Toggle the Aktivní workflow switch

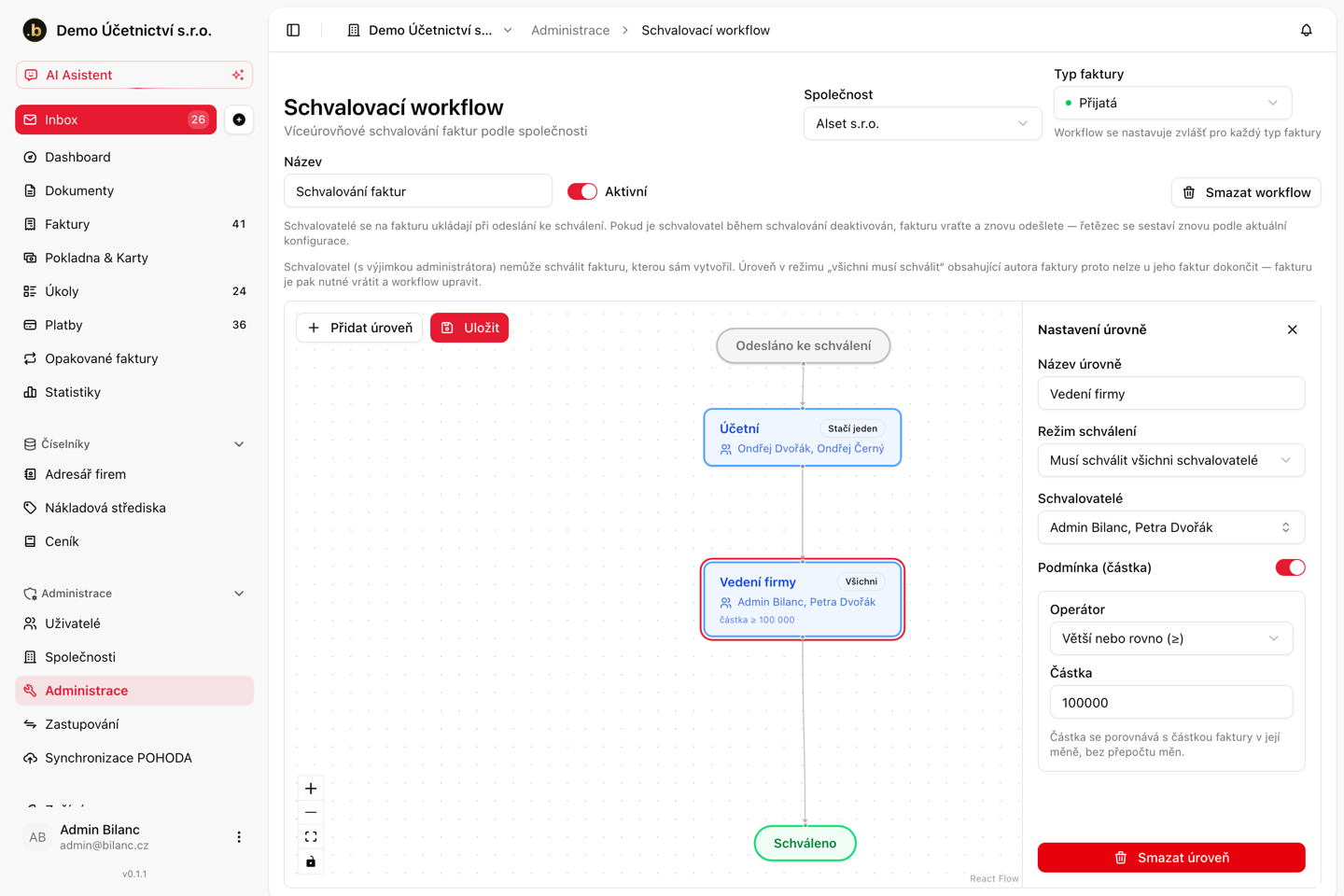coord(582,191)
